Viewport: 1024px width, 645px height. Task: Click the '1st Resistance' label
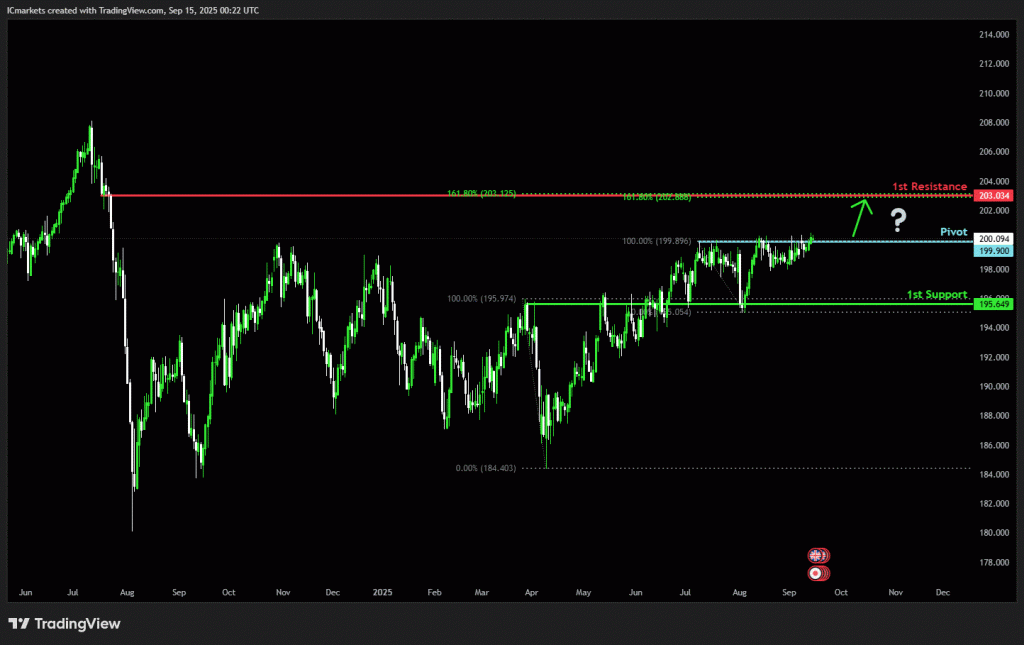tap(929, 187)
